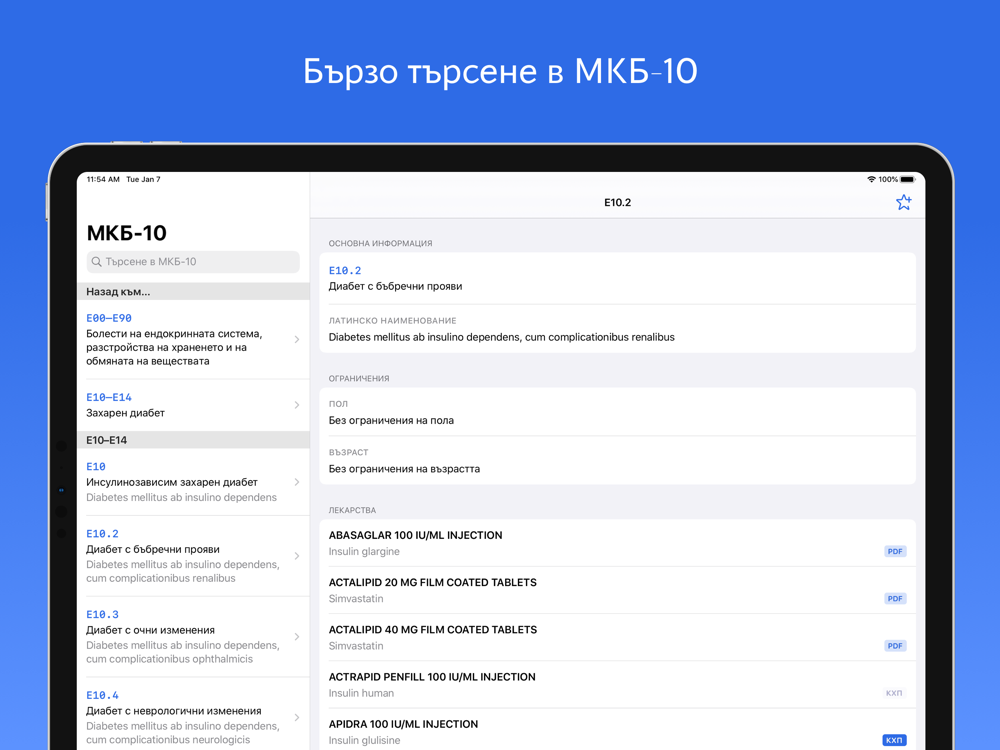1000x750 pixels.
Task: Open ACTRAPID PENFILL 100 IU/ML INJECTION entry
Action: coord(617,685)
